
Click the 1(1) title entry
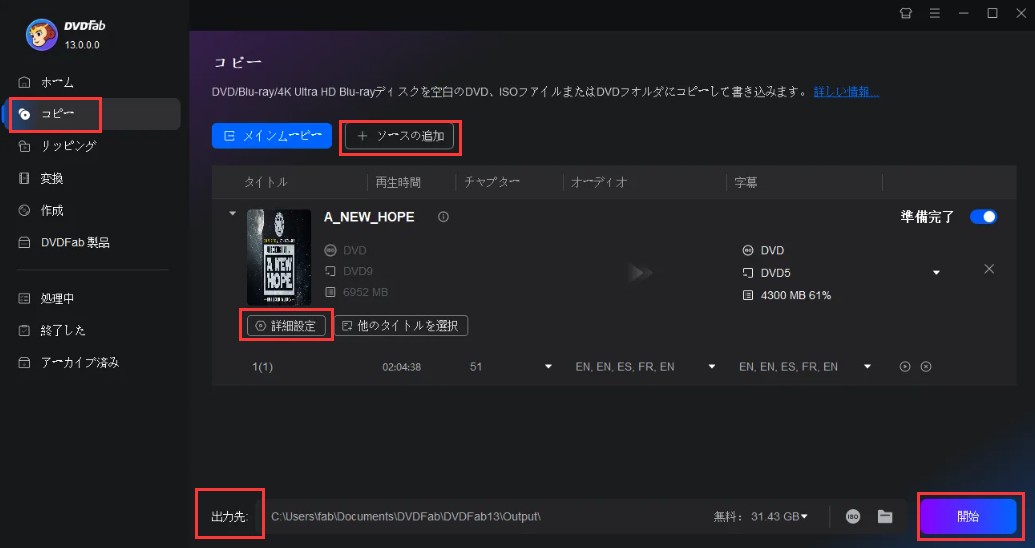262,366
